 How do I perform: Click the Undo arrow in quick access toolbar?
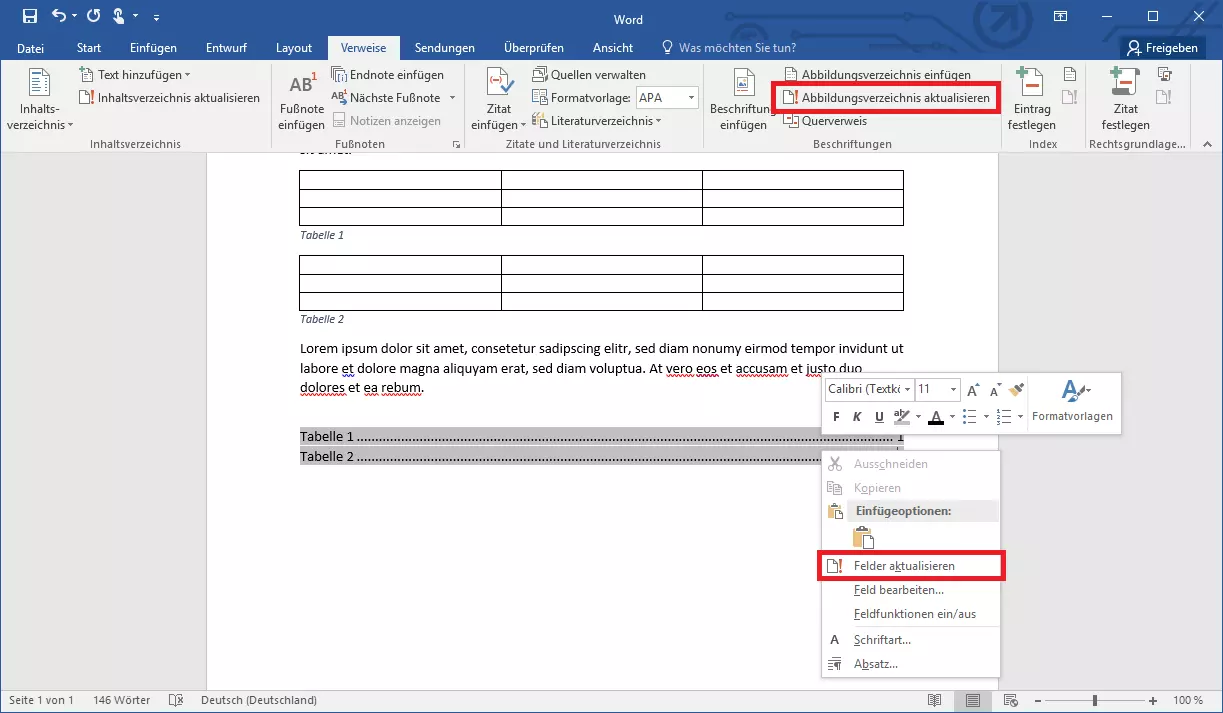(59, 16)
